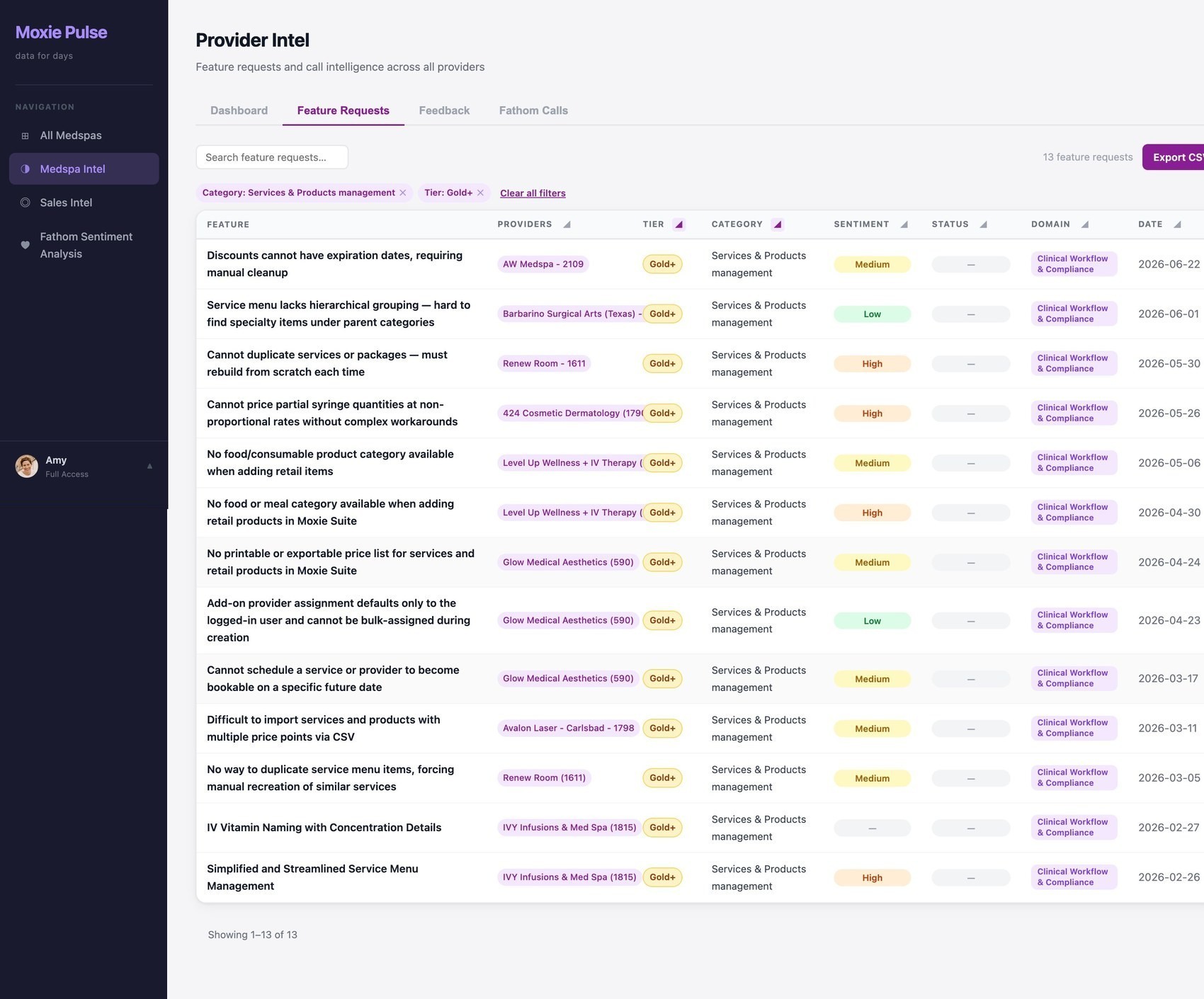Open 'No food/consumable product category' request
Viewport: 1204px width, 999px height.
point(330,462)
